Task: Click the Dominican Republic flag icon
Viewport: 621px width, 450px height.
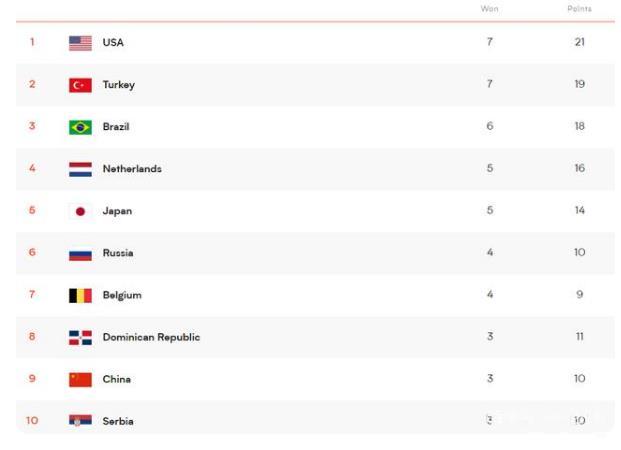Action: [80, 337]
